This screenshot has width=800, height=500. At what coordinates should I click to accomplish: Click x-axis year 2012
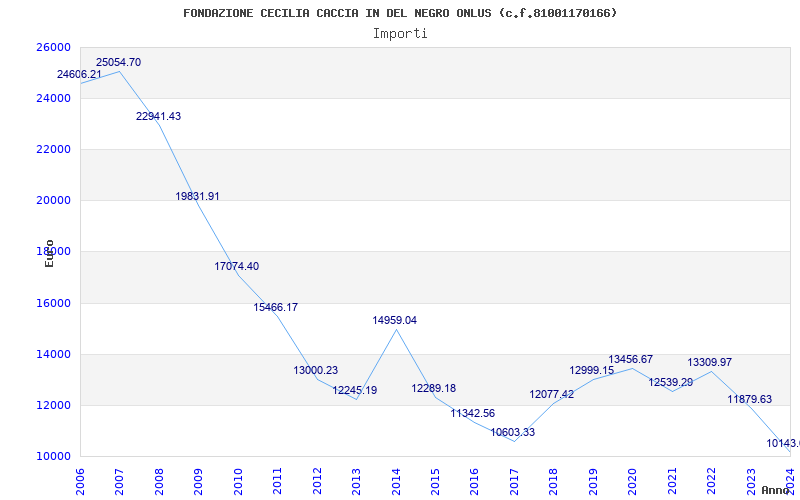tap(317, 482)
